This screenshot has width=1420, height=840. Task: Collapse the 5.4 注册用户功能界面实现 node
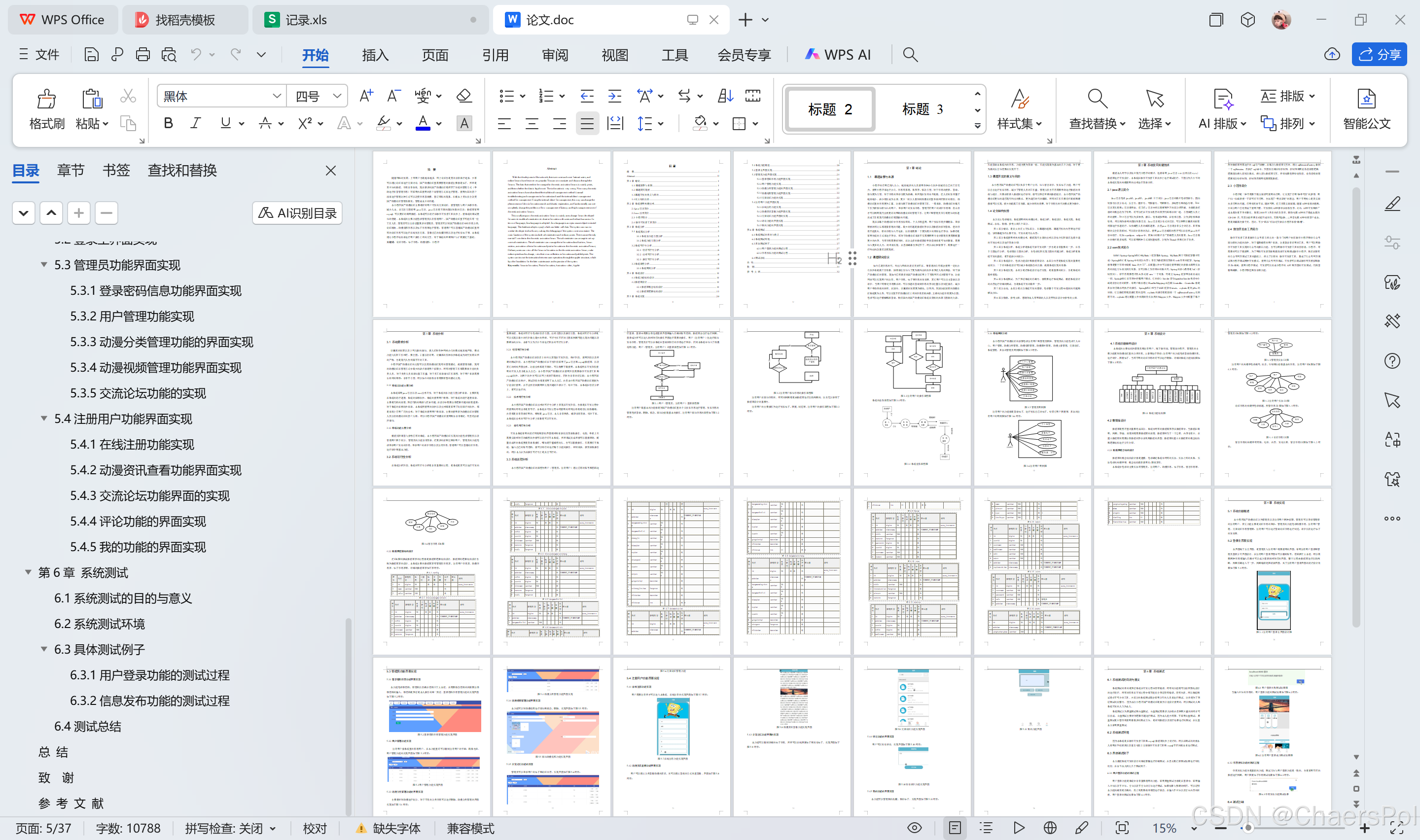pos(43,419)
